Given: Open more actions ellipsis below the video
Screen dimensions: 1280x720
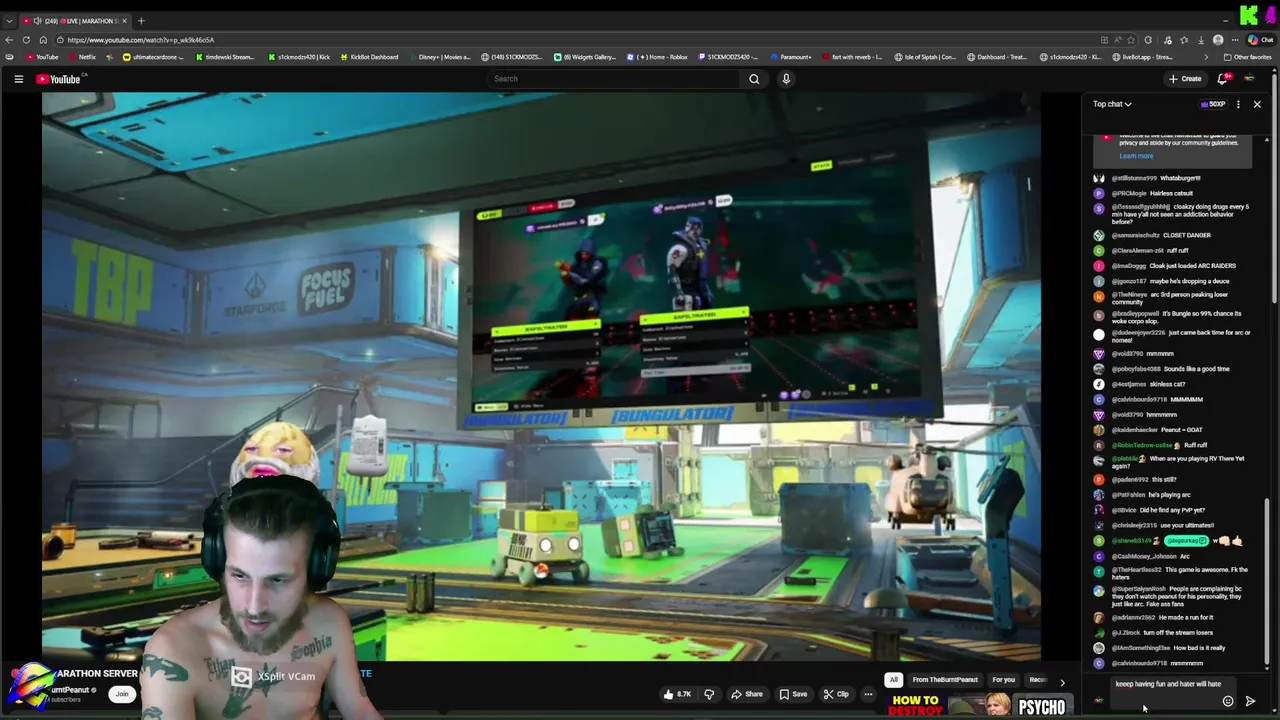Looking at the screenshot, I should (x=868, y=694).
